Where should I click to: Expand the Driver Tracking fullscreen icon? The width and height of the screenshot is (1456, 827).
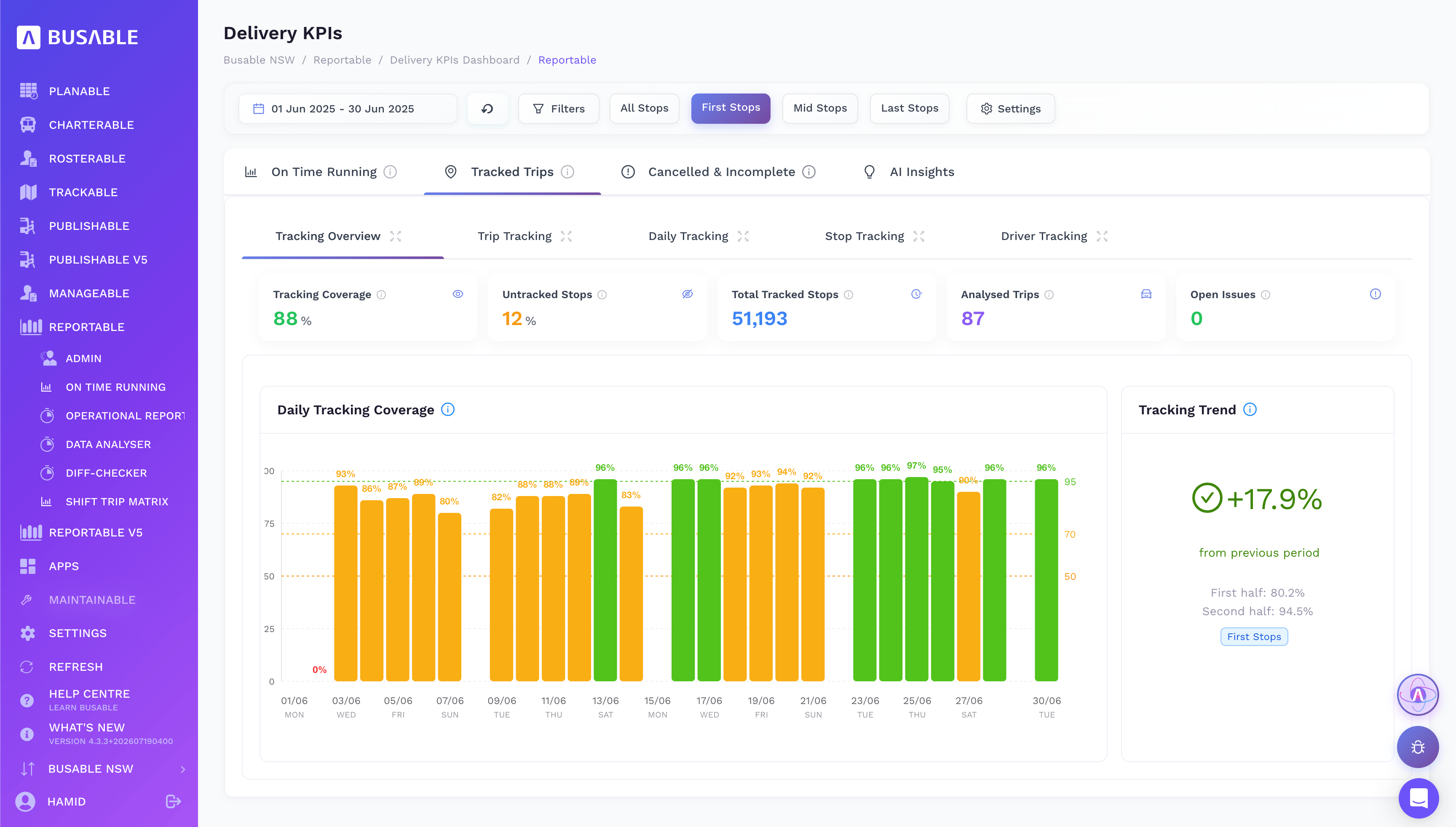tap(1102, 236)
